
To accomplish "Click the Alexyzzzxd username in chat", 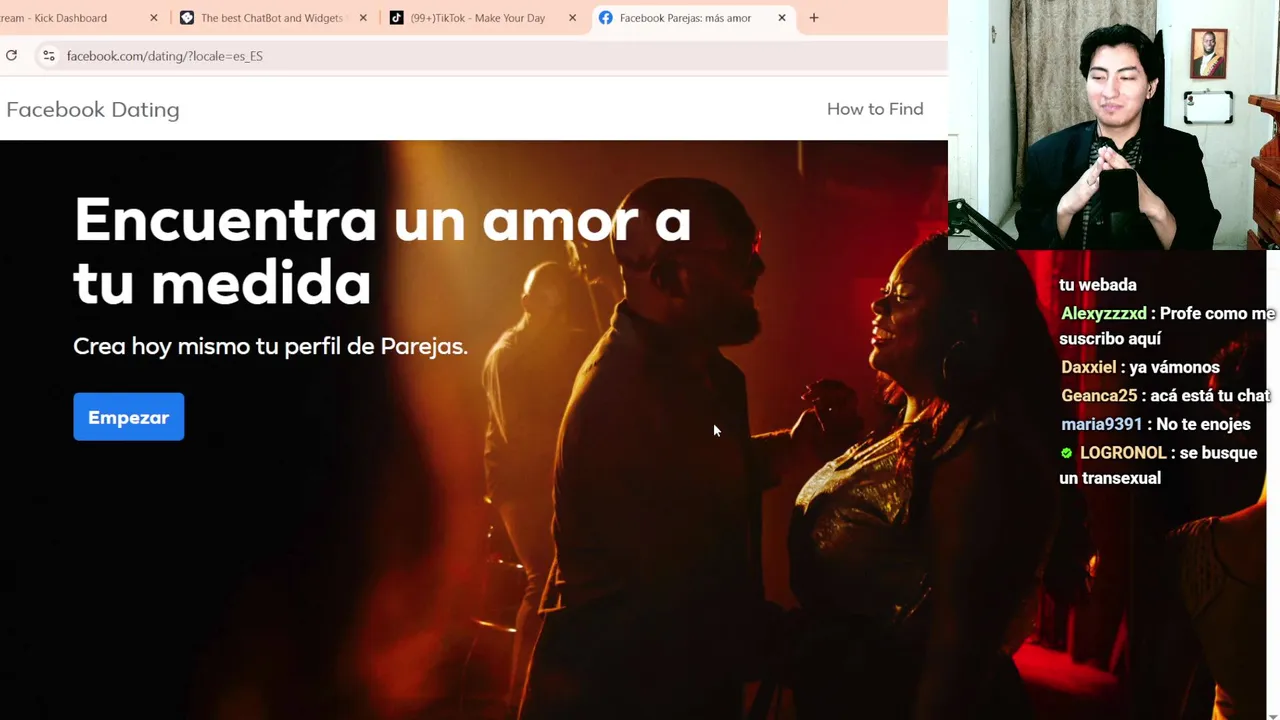I will (x=1104, y=314).
